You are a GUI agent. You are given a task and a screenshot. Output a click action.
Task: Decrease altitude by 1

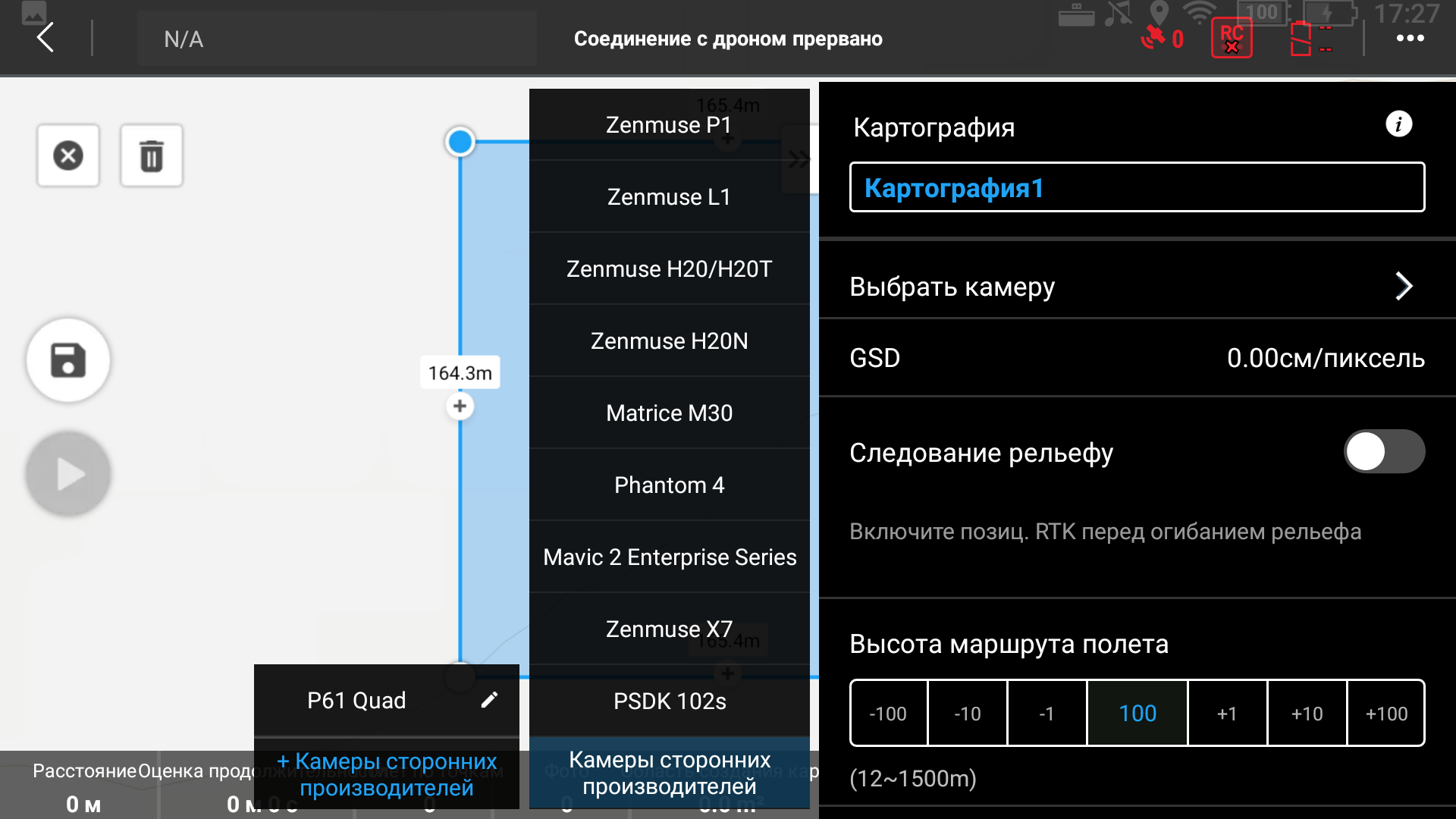[1046, 714]
